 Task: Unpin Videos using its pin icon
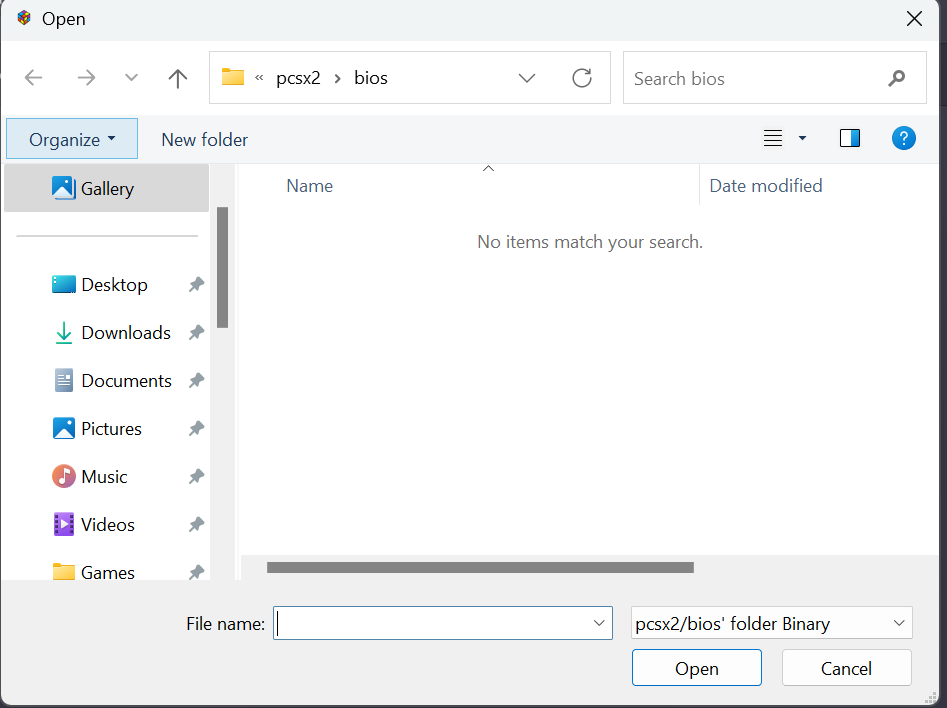click(196, 524)
